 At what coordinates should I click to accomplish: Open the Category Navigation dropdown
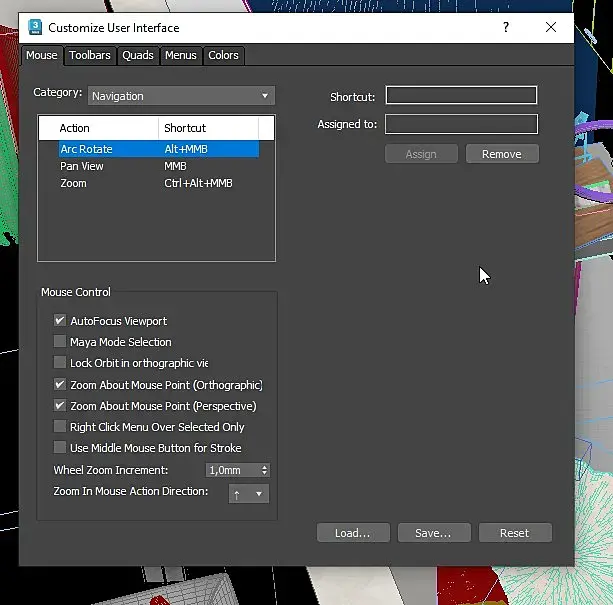click(181, 96)
